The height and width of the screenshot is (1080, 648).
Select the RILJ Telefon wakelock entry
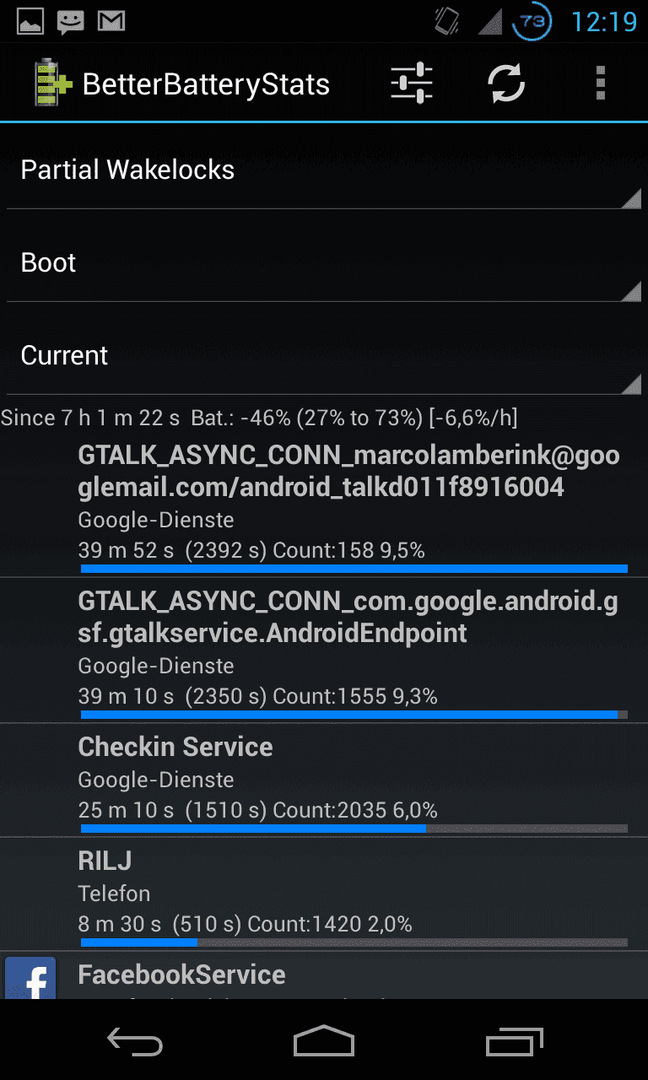click(x=324, y=894)
